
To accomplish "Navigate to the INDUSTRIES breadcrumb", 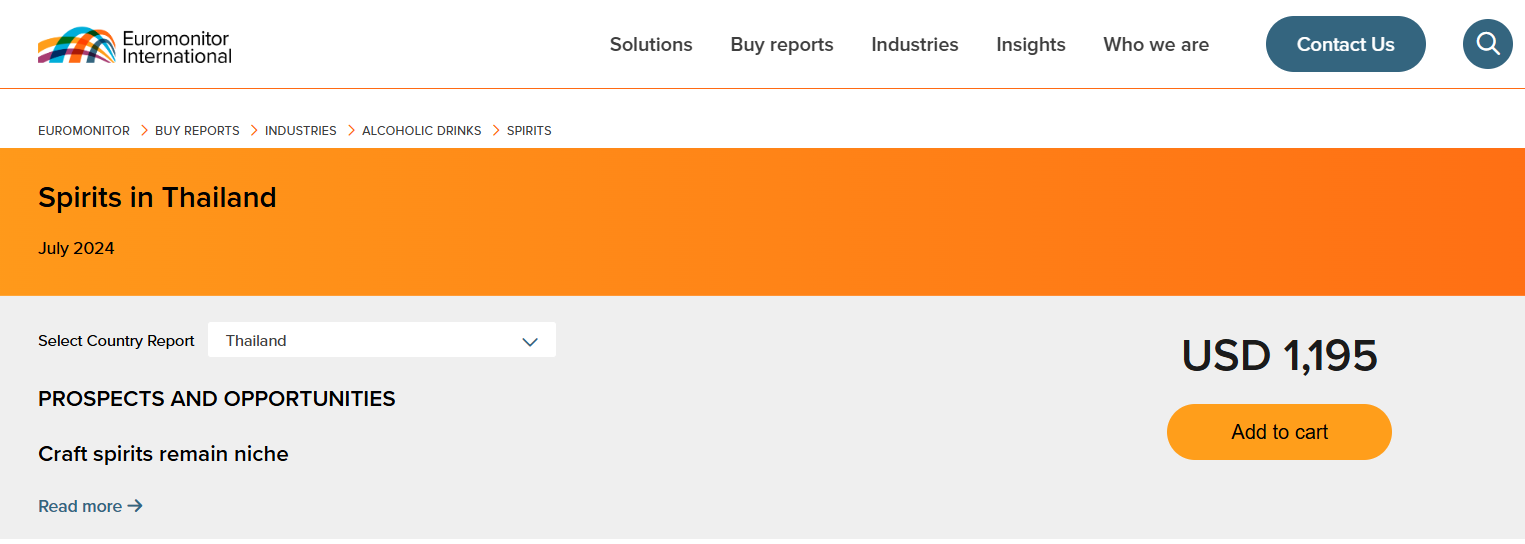I will point(300,131).
